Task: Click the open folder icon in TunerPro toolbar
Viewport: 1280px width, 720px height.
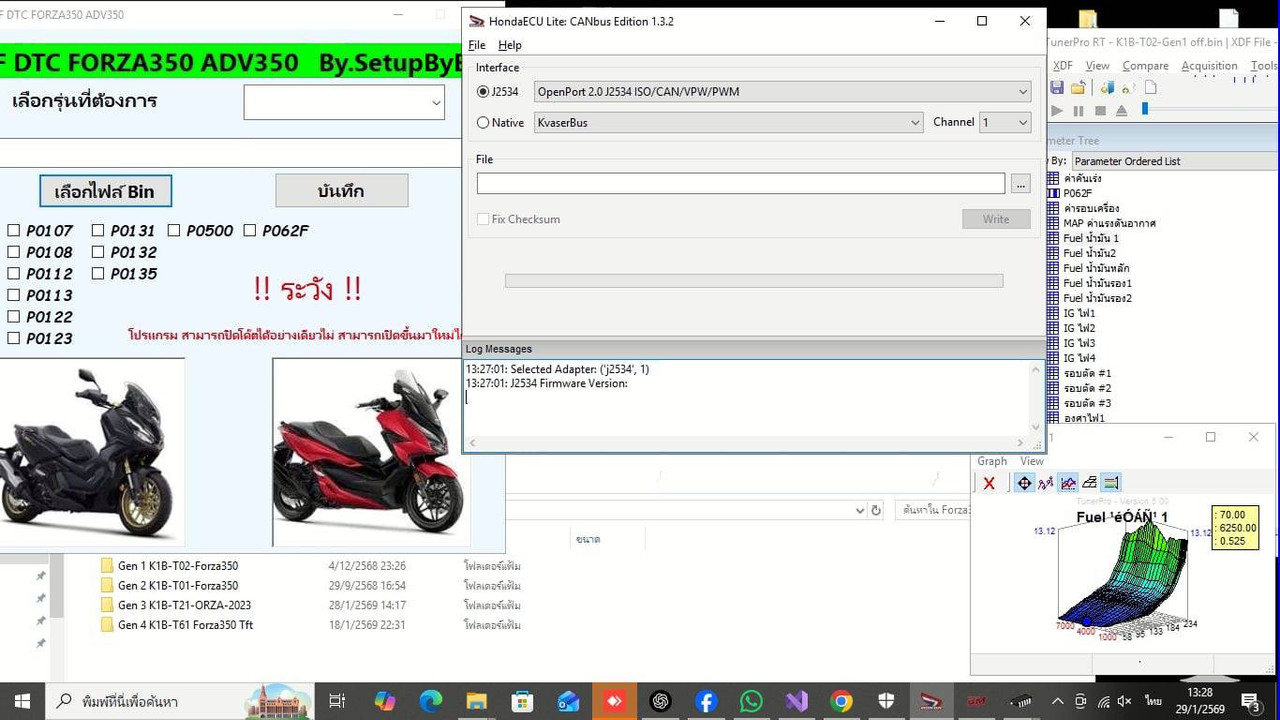Action: [x=1078, y=88]
